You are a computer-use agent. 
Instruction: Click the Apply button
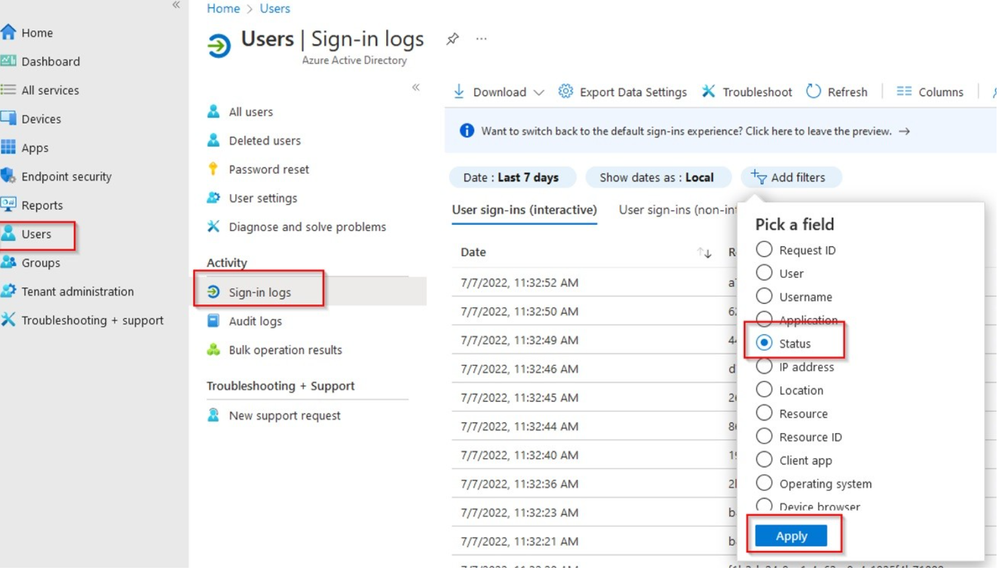(x=791, y=536)
